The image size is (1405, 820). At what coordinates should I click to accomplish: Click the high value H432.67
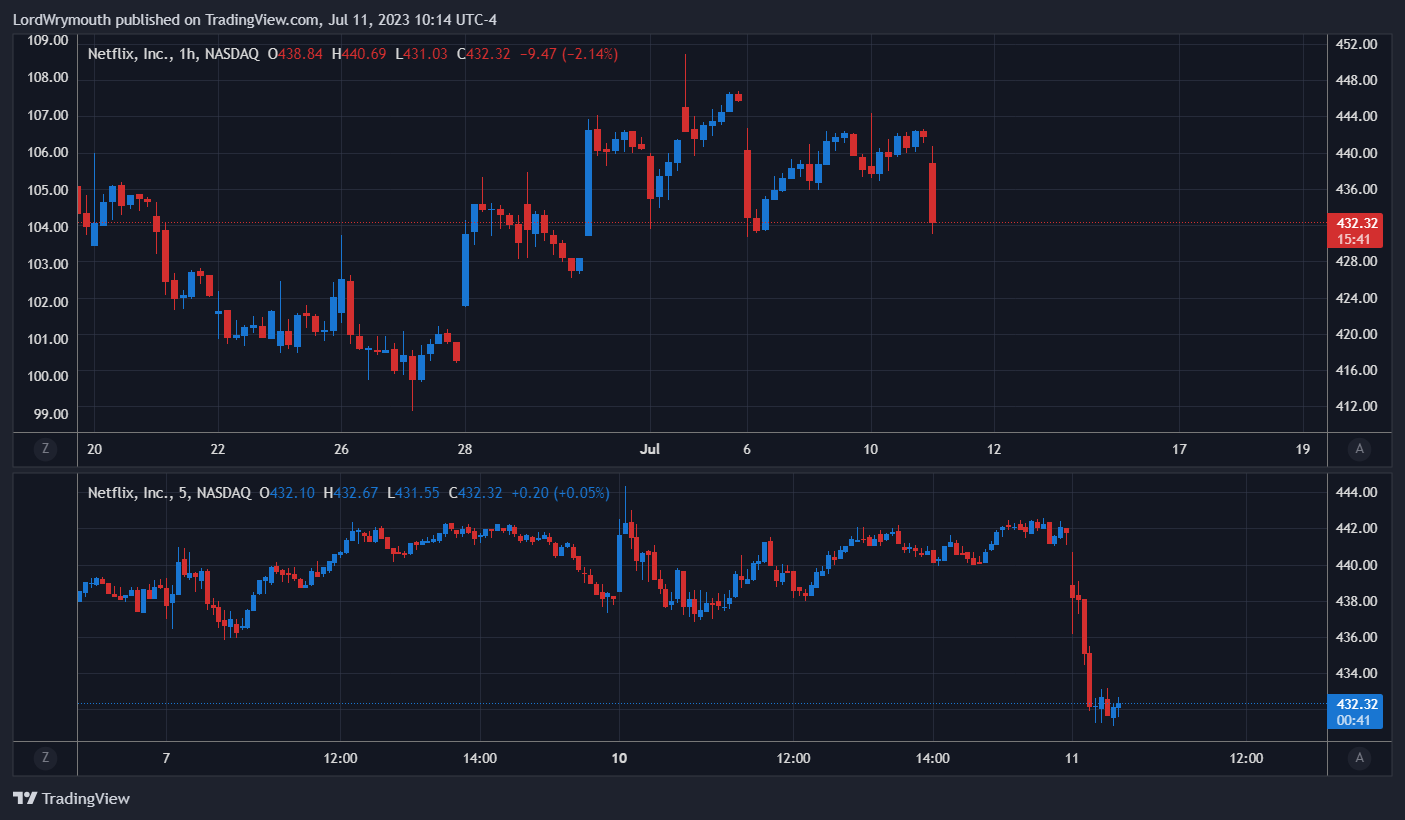[x=351, y=493]
